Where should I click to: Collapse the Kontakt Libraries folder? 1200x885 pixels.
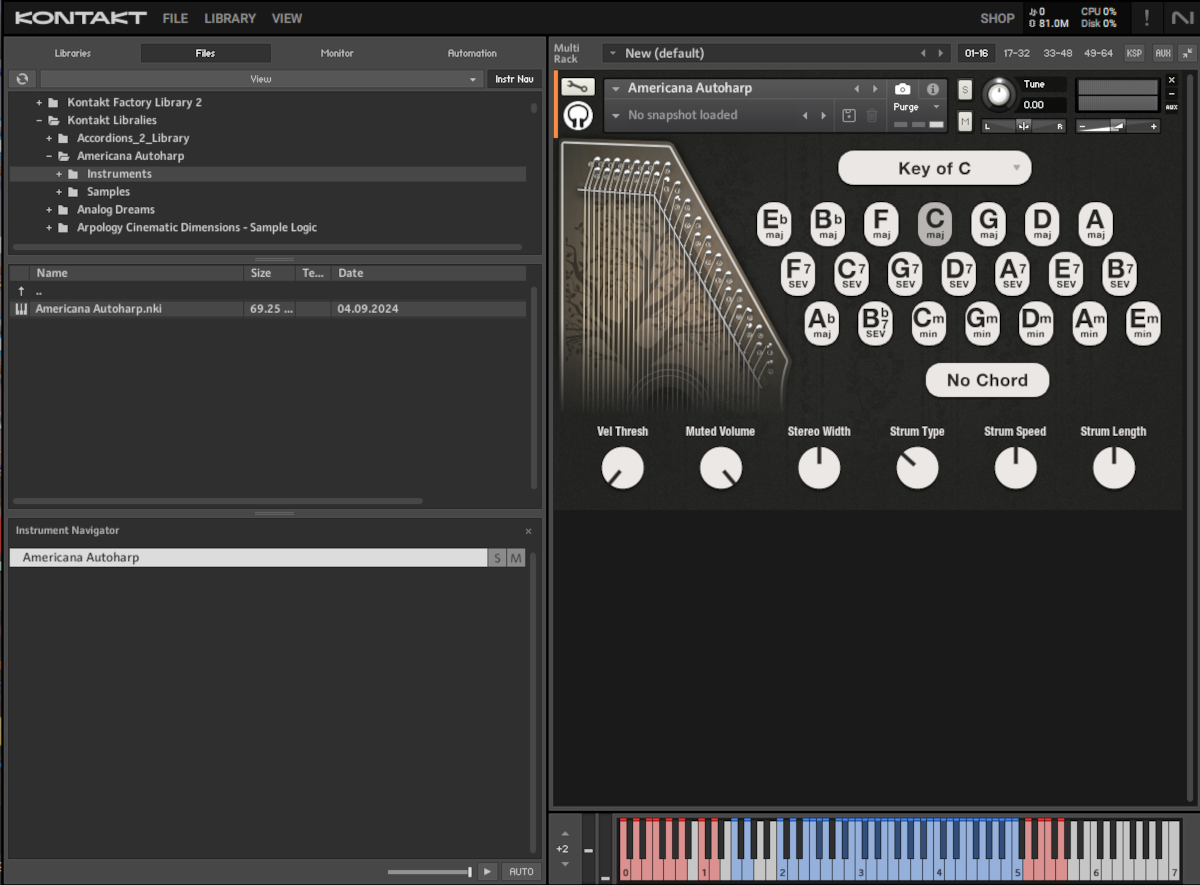click(39, 120)
